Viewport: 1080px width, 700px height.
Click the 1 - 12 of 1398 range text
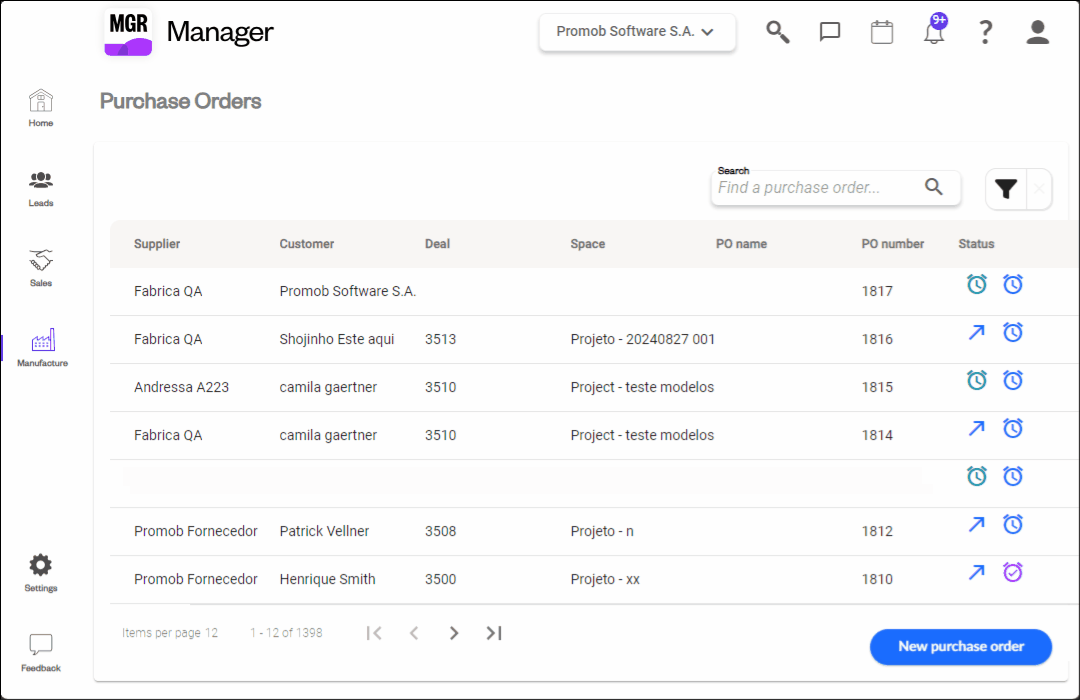(286, 632)
